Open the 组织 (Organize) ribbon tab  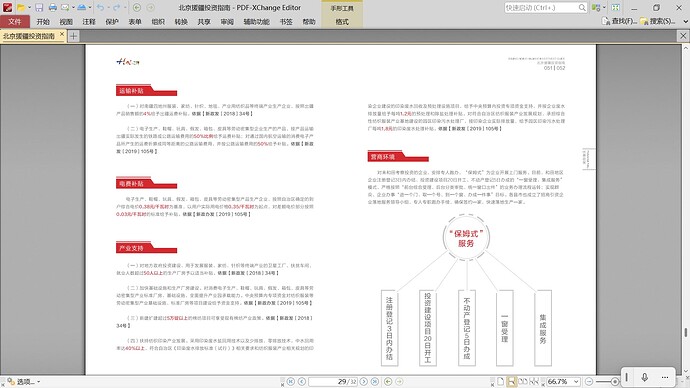[158, 21]
